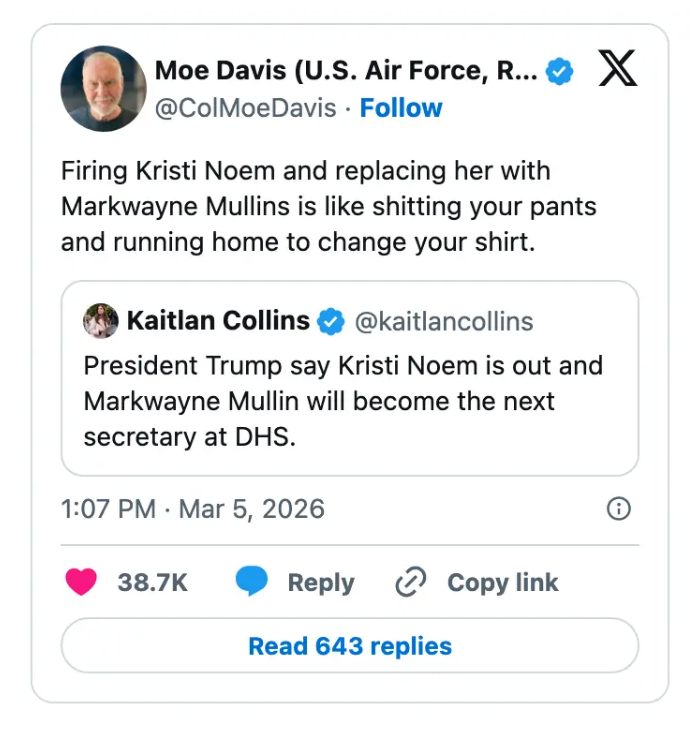This screenshot has height=730, width=694.
Task: Open Kaitlan Collins's small avatar
Action: coord(101,321)
